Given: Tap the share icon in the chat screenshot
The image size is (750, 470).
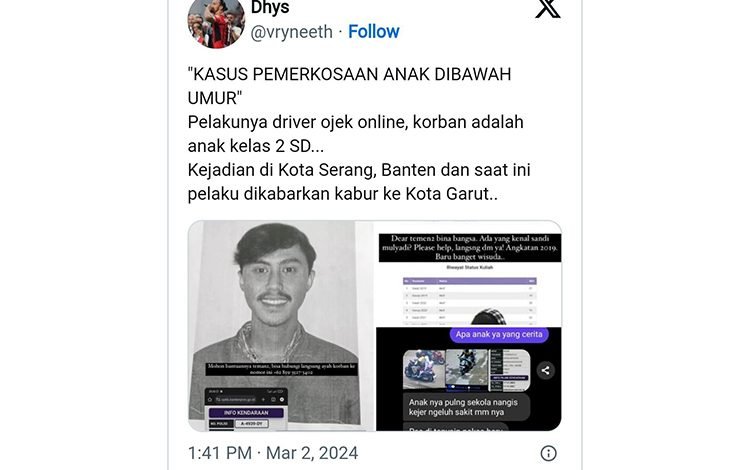Looking at the screenshot, I should [x=545, y=370].
